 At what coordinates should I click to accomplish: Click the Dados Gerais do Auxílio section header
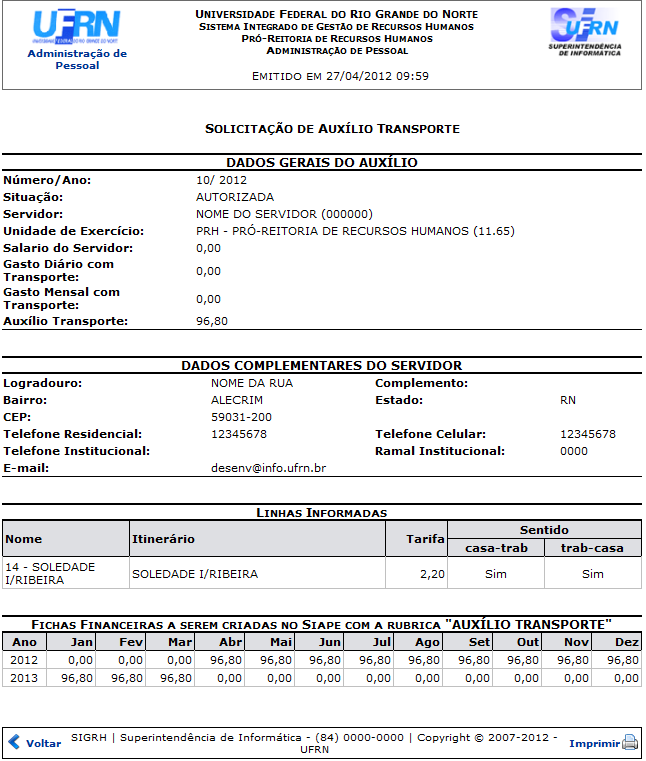[321, 162]
